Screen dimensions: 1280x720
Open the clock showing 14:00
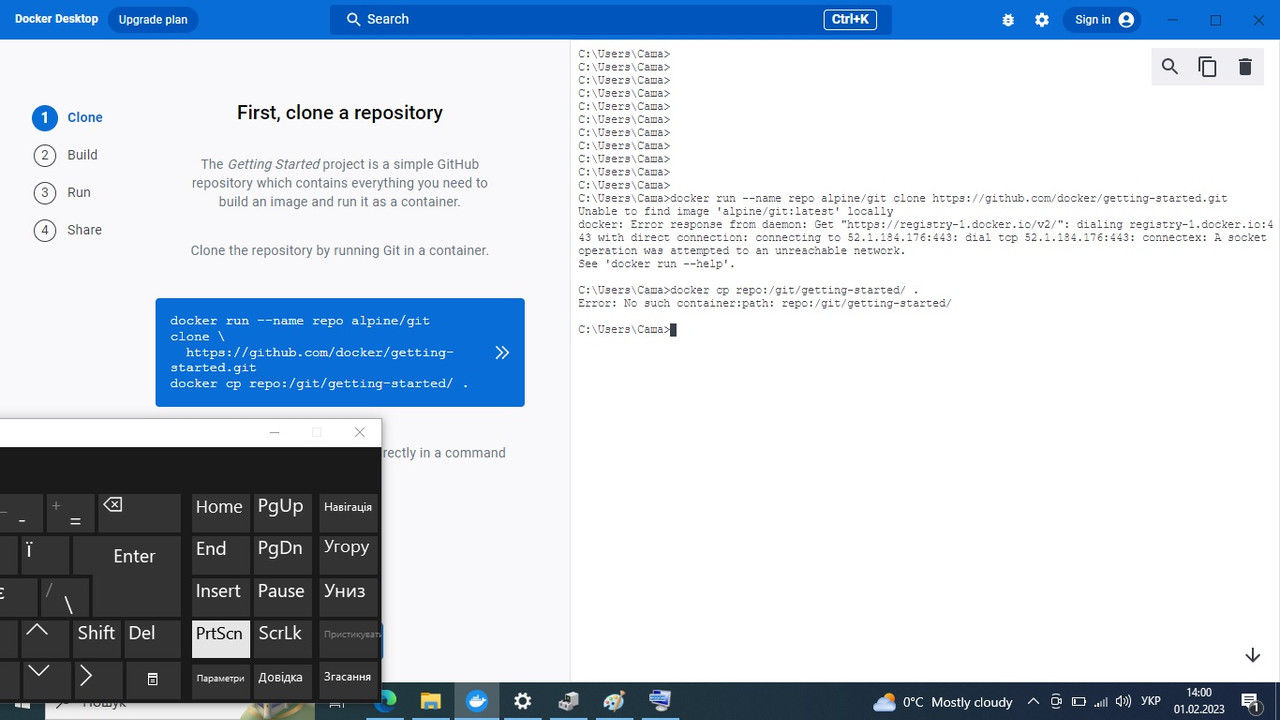coord(1198,701)
